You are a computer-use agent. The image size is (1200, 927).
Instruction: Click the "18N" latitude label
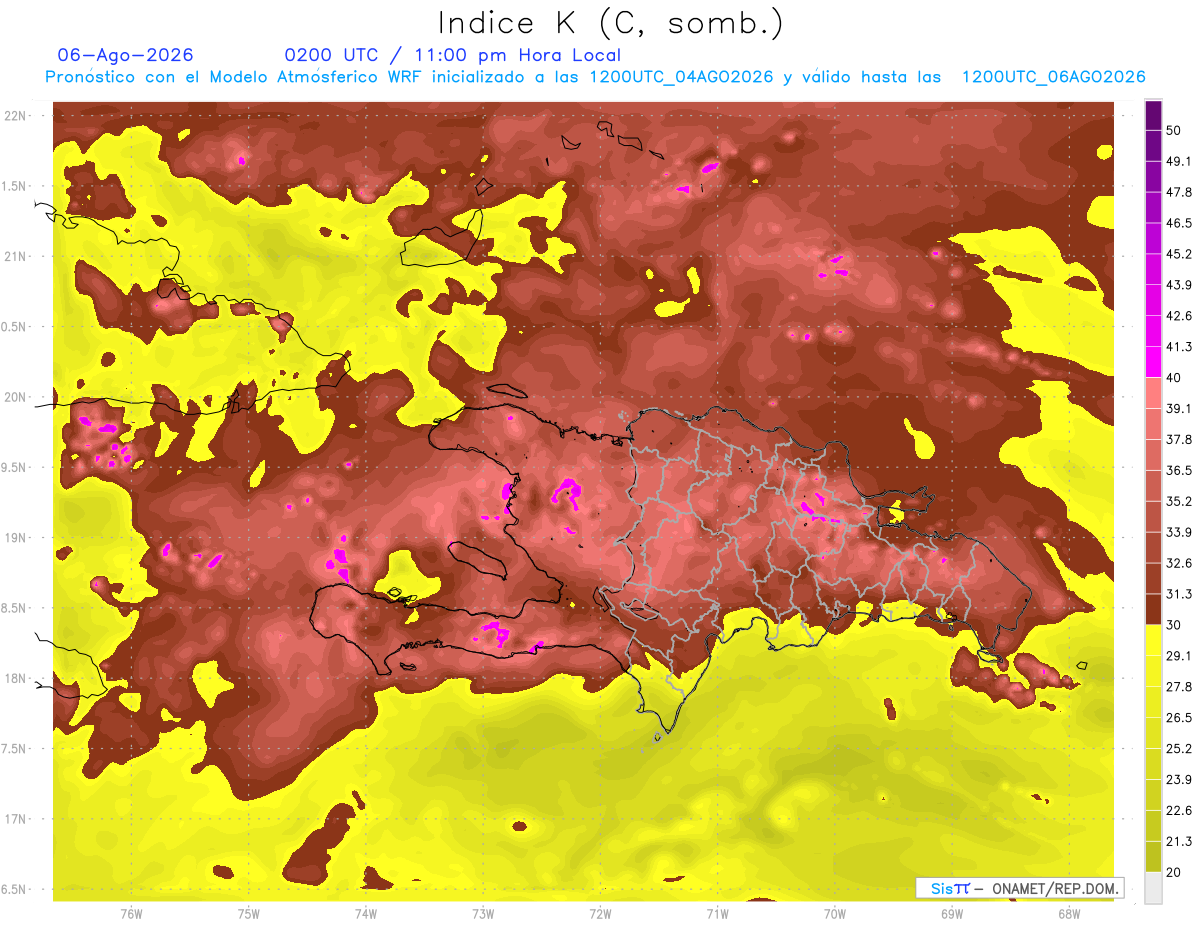click(15, 678)
